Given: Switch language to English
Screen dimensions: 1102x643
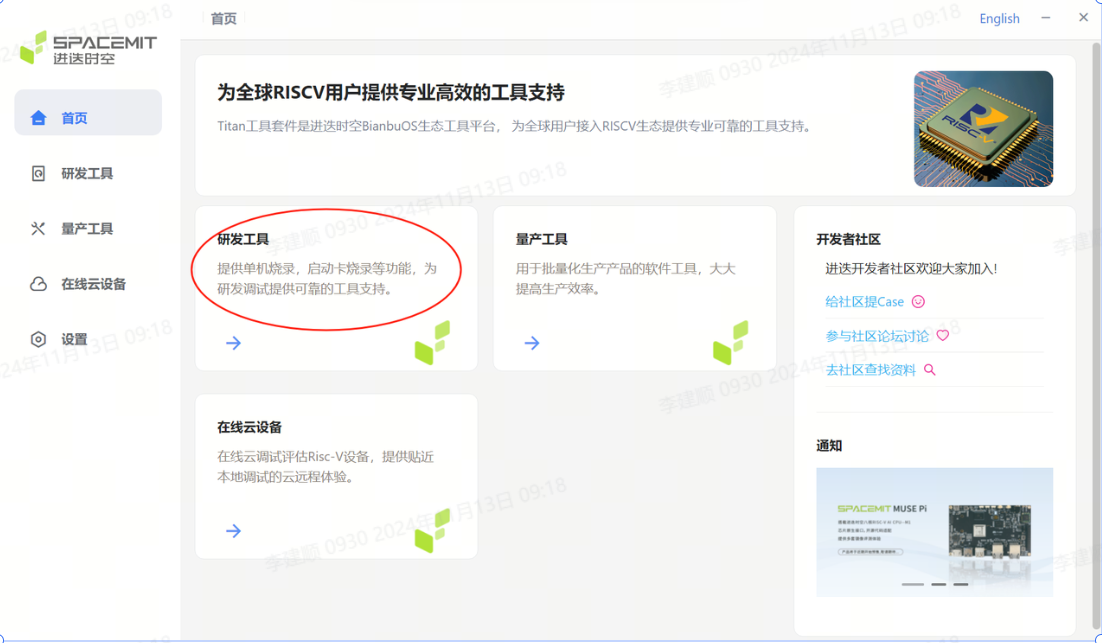Looking at the screenshot, I should tap(999, 18).
